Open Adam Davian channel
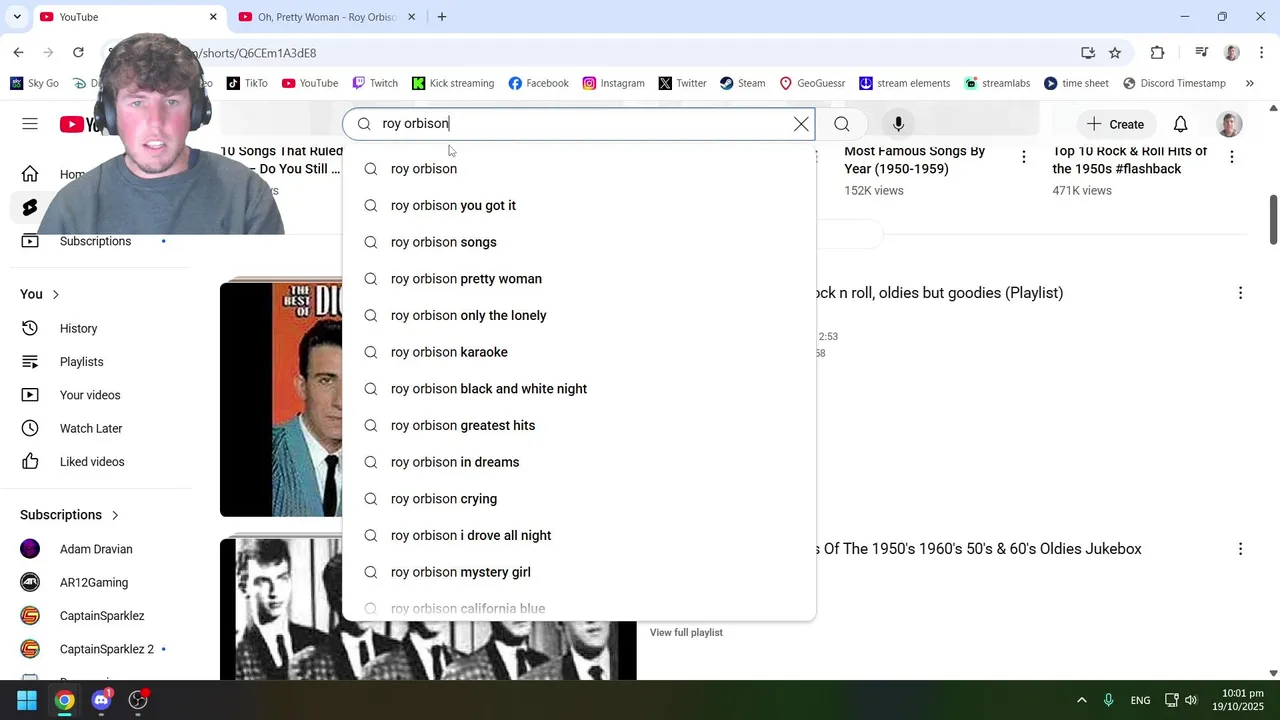 click(x=95, y=549)
